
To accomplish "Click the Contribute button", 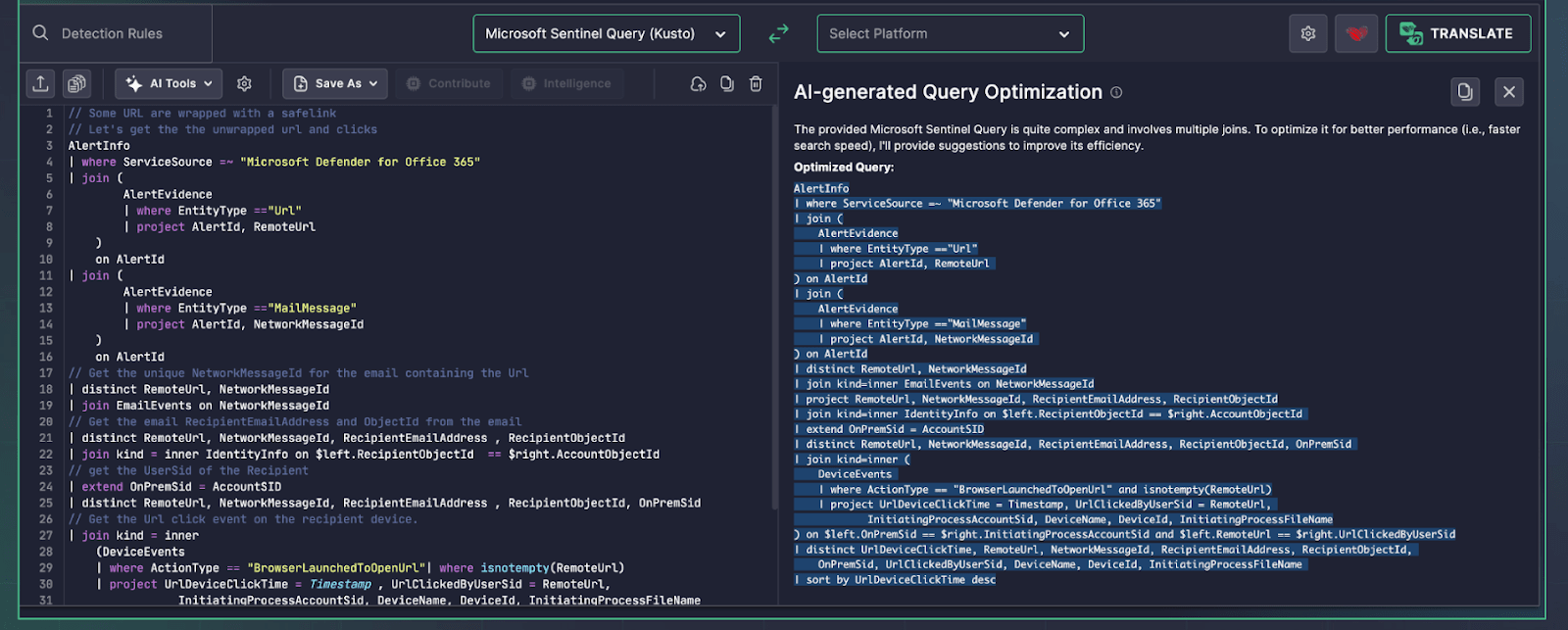I will (x=449, y=83).
